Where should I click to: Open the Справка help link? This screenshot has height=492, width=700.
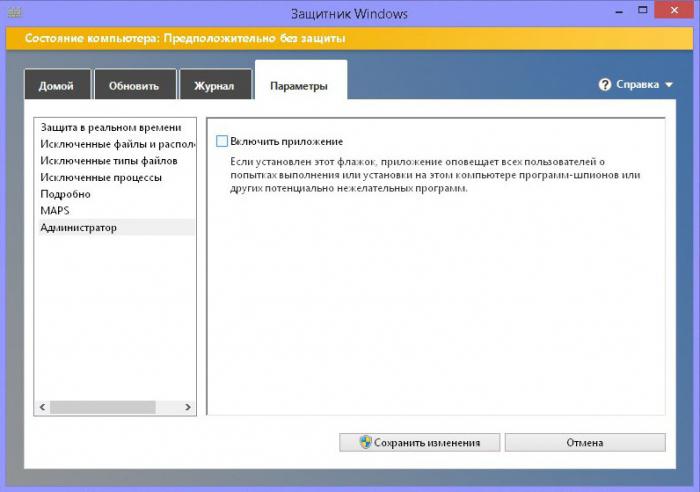[x=637, y=84]
